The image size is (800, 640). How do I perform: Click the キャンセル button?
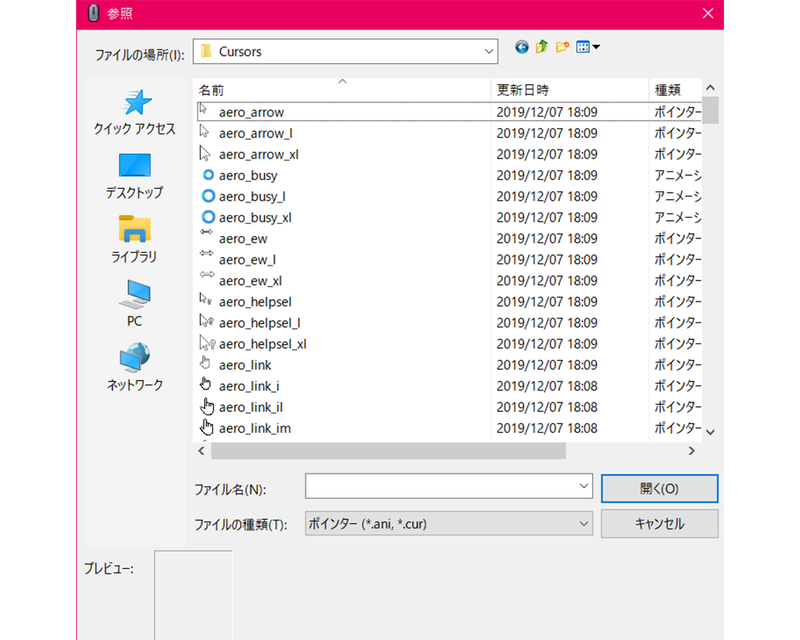(x=659, y=523)
